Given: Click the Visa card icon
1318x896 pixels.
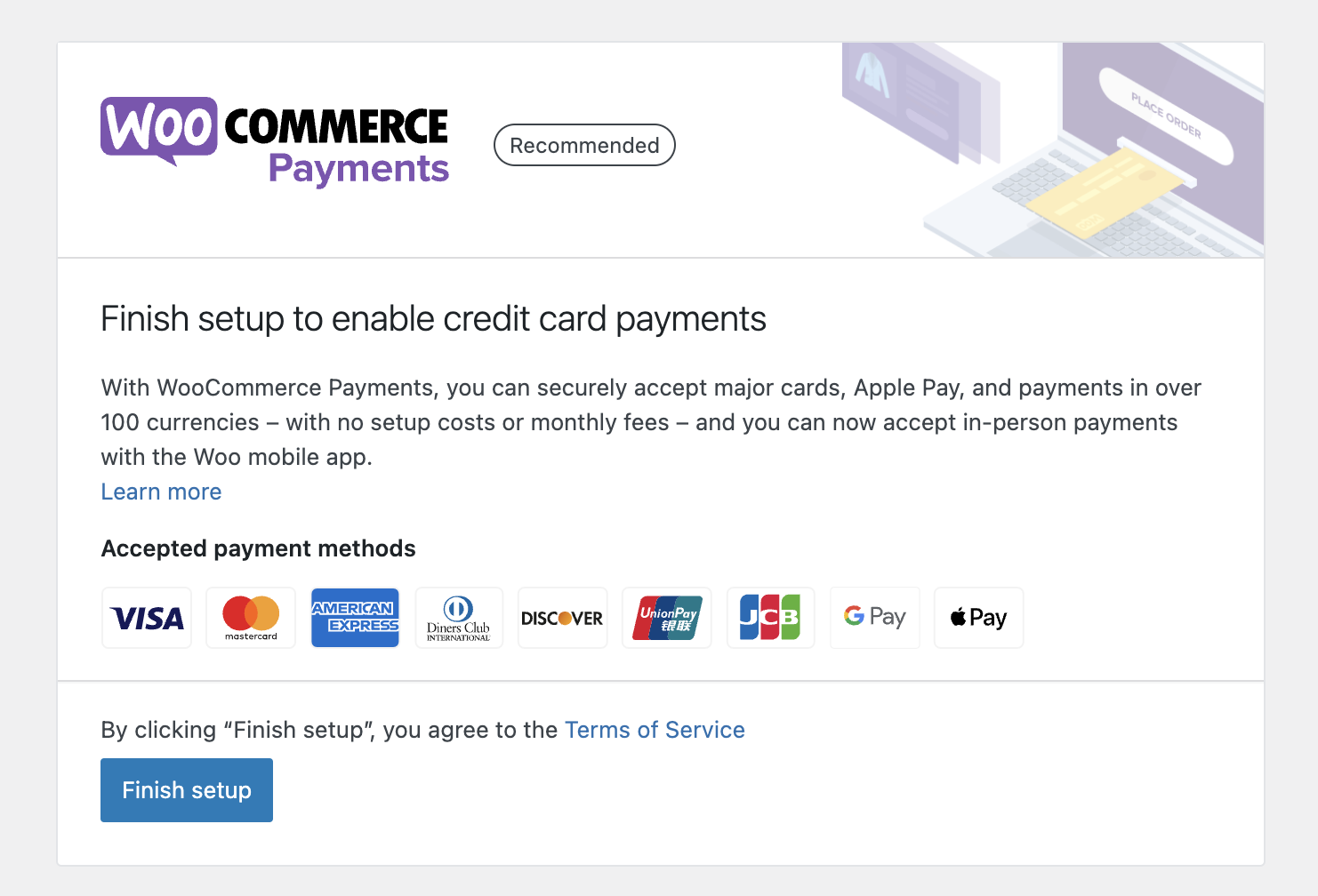Looking at the screenshot, I should (x=147, y=618).
